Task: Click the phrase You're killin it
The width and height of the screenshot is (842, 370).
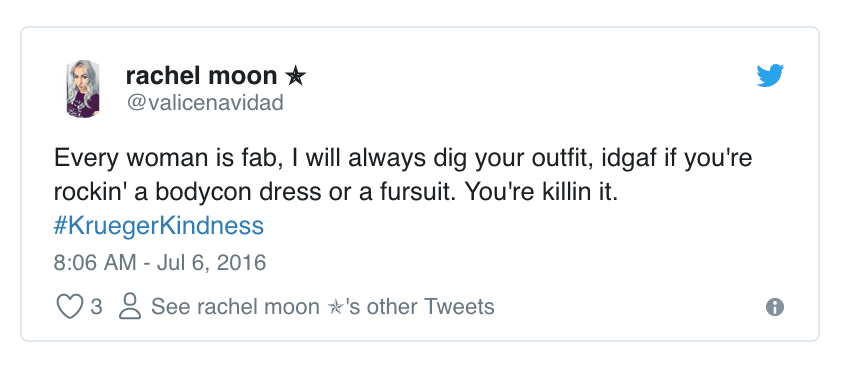Action: tap(541, 193)
